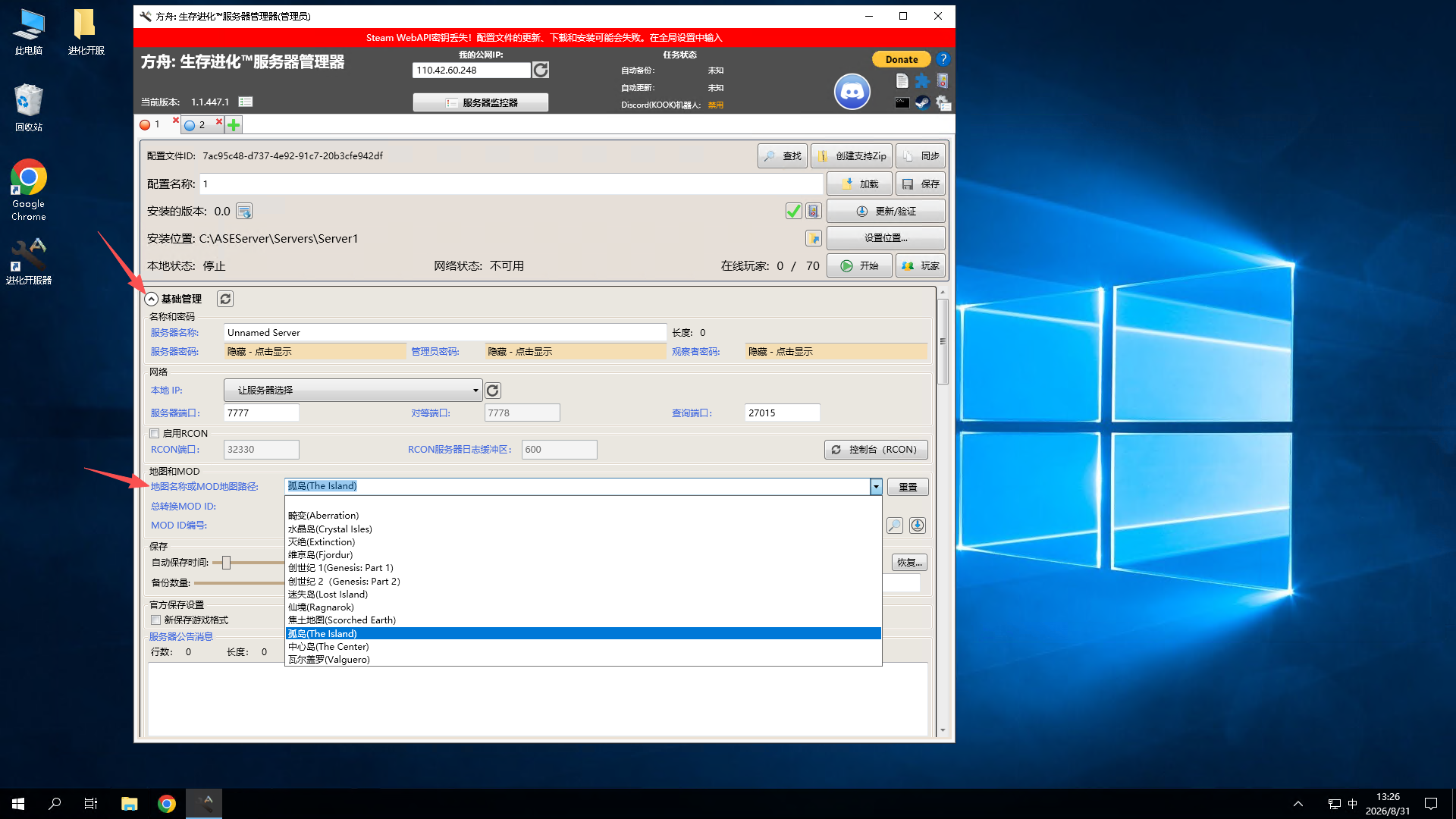Refresh the local IP list

click(x=493, y=391)
